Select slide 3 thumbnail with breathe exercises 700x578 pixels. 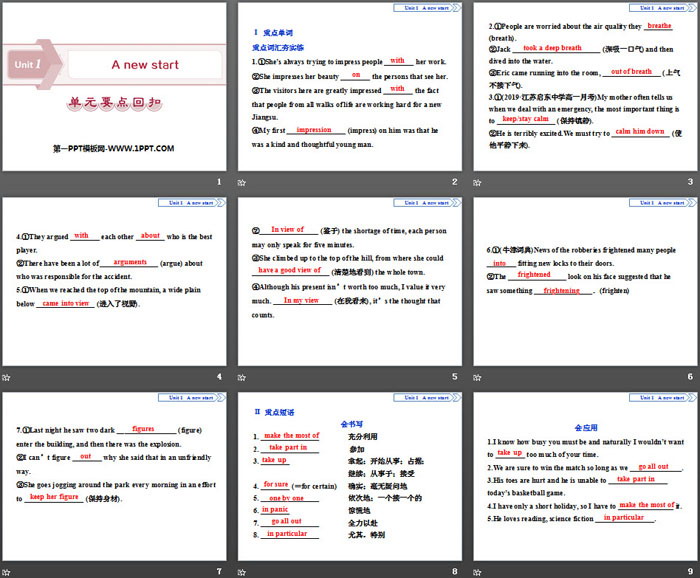(585, 87)
